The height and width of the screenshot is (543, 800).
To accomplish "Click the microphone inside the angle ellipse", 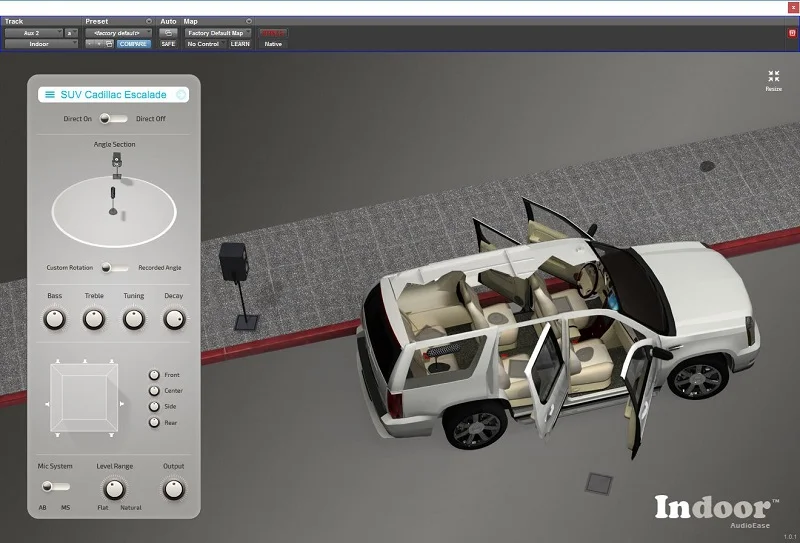I will [113, 201].
